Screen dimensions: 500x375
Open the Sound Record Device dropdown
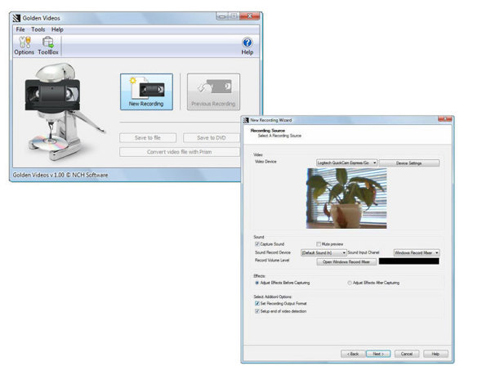tap(324, 253)
